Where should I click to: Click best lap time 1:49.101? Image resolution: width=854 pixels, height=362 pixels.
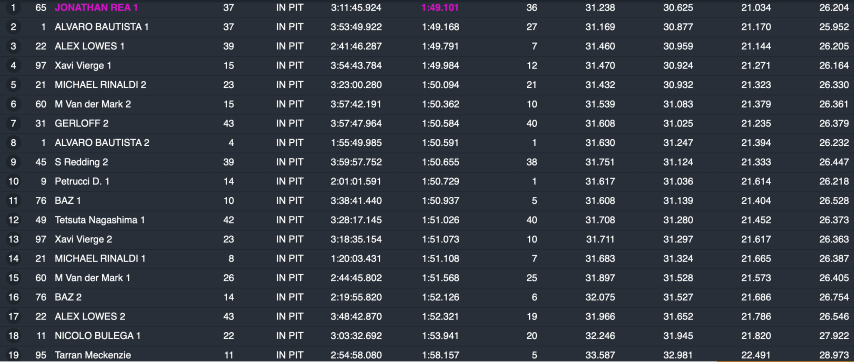coord(440,8)
